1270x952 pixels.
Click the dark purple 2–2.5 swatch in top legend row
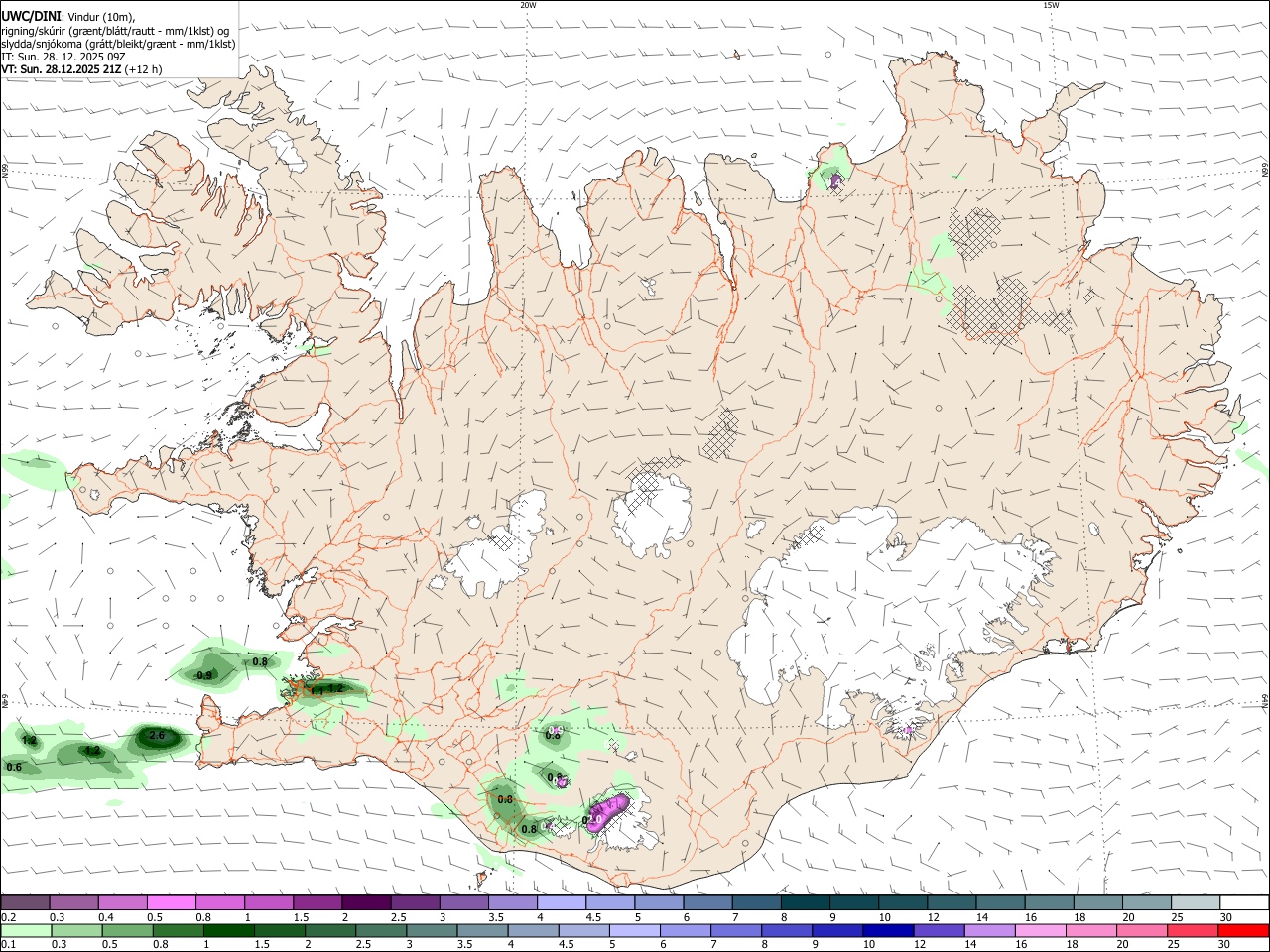(365, 902)
